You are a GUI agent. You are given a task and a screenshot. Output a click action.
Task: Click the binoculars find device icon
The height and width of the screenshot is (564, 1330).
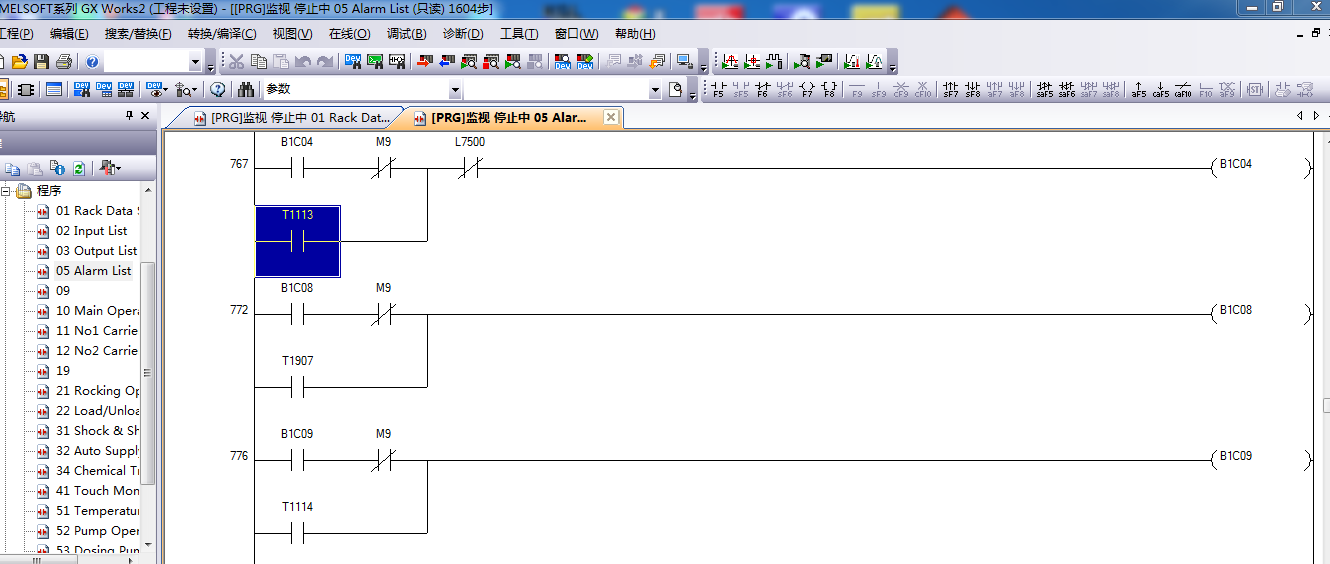(246, 90)
